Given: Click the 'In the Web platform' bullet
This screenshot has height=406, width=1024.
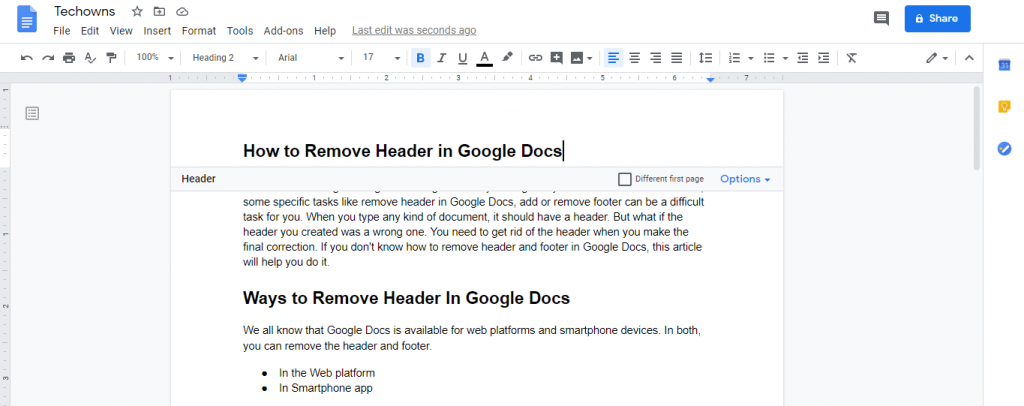Looking at the screenshot, I should [327, 373].
